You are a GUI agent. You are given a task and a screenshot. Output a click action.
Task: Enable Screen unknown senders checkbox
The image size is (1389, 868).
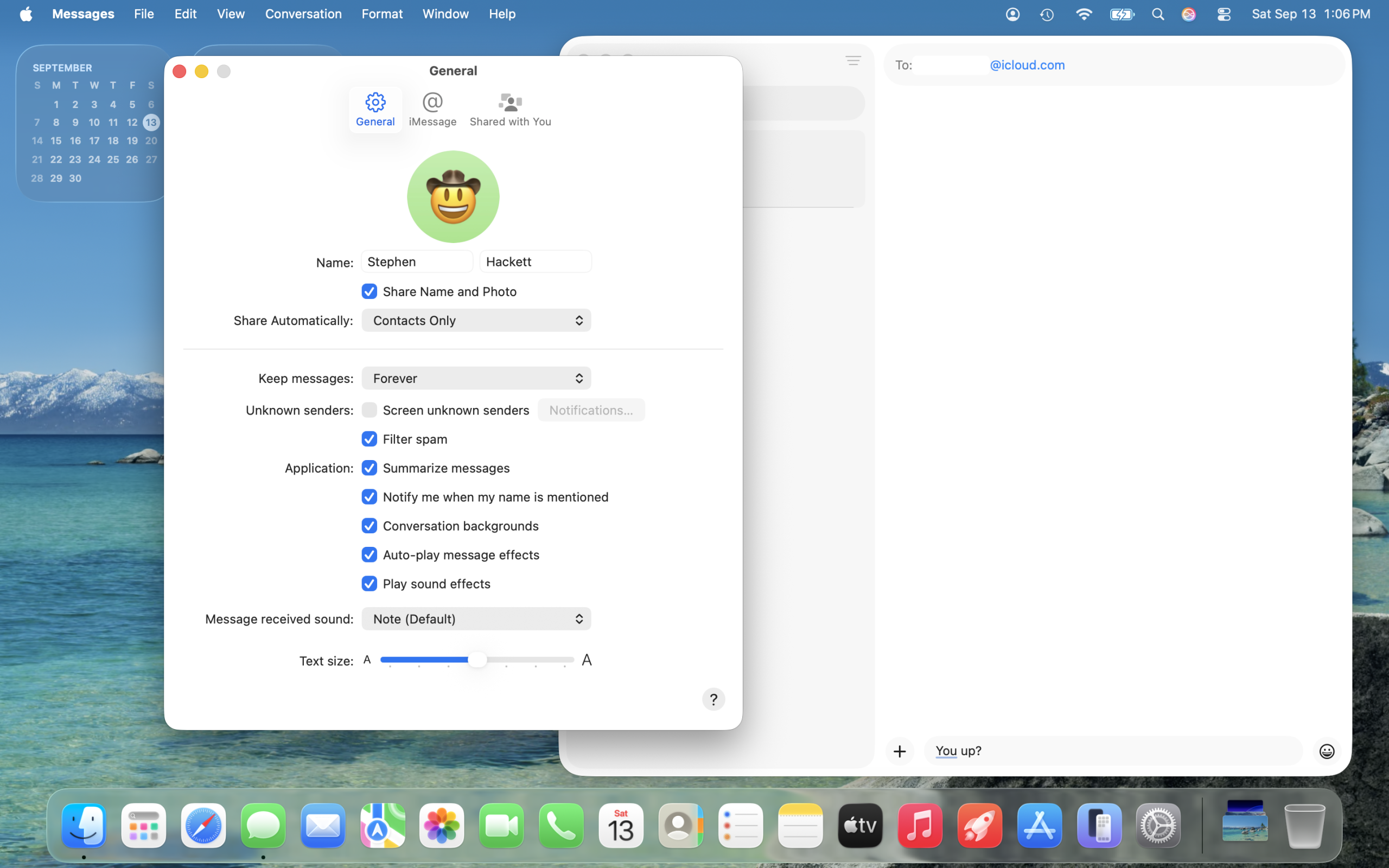click(369, 410)
